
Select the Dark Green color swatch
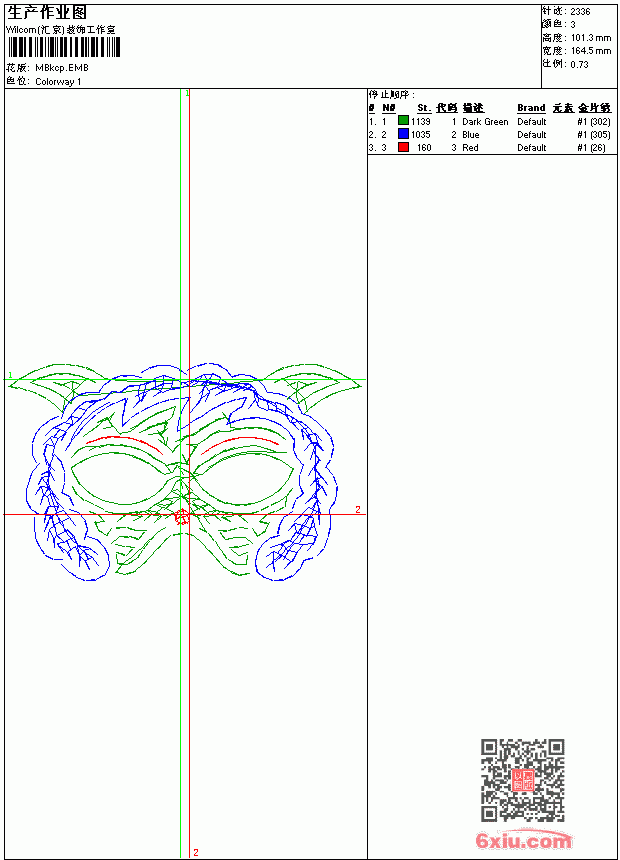coord(403,121)
